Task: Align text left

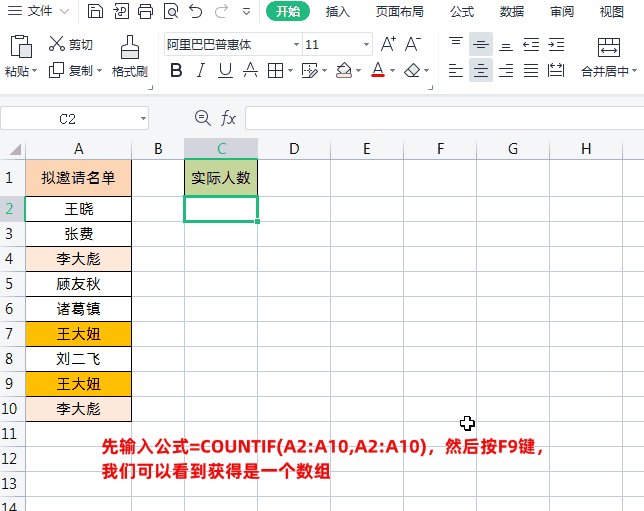Action: click(456, 71)
